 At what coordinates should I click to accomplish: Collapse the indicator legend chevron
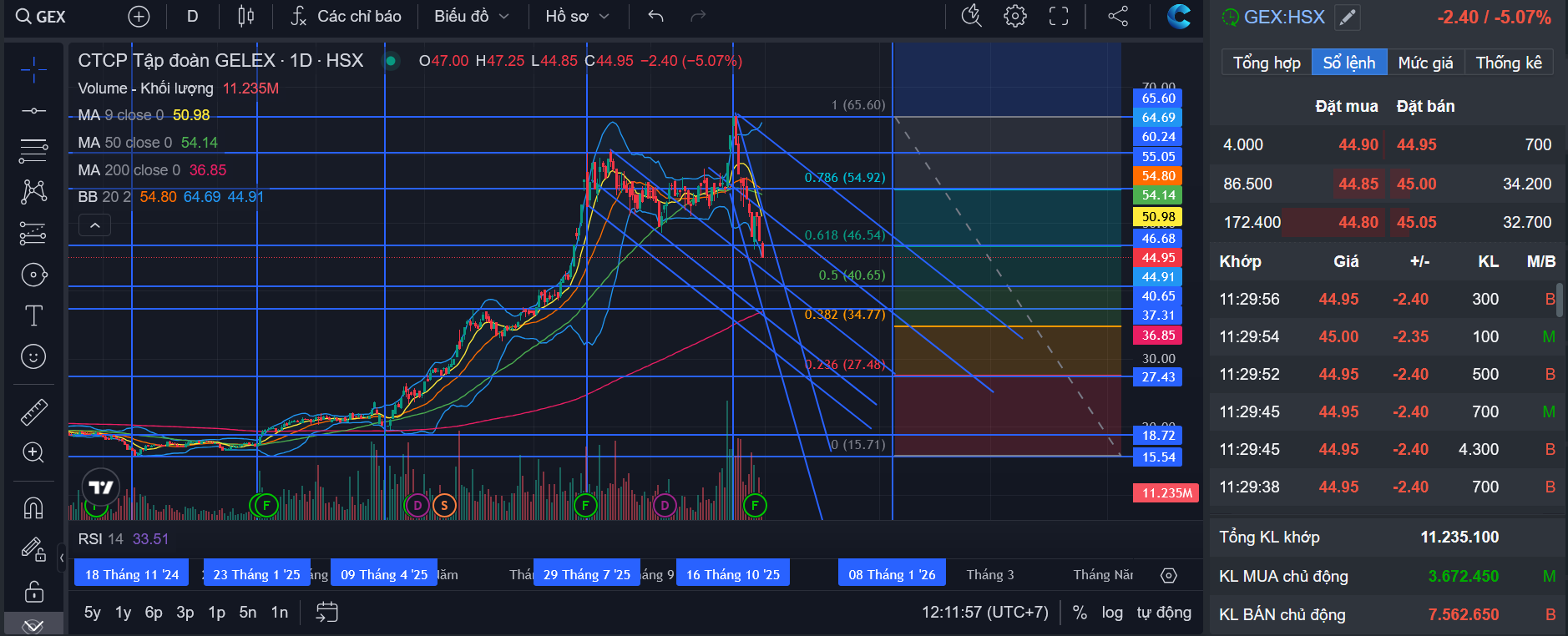[x=94, y=225]
